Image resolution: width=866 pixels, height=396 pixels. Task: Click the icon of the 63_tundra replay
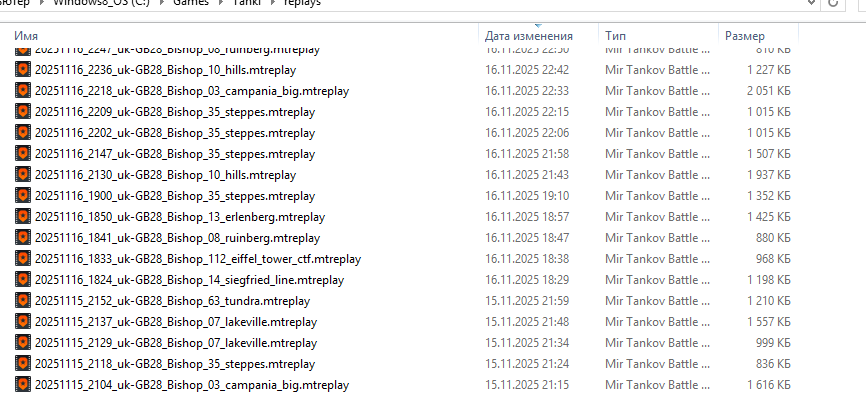(23, 300)
